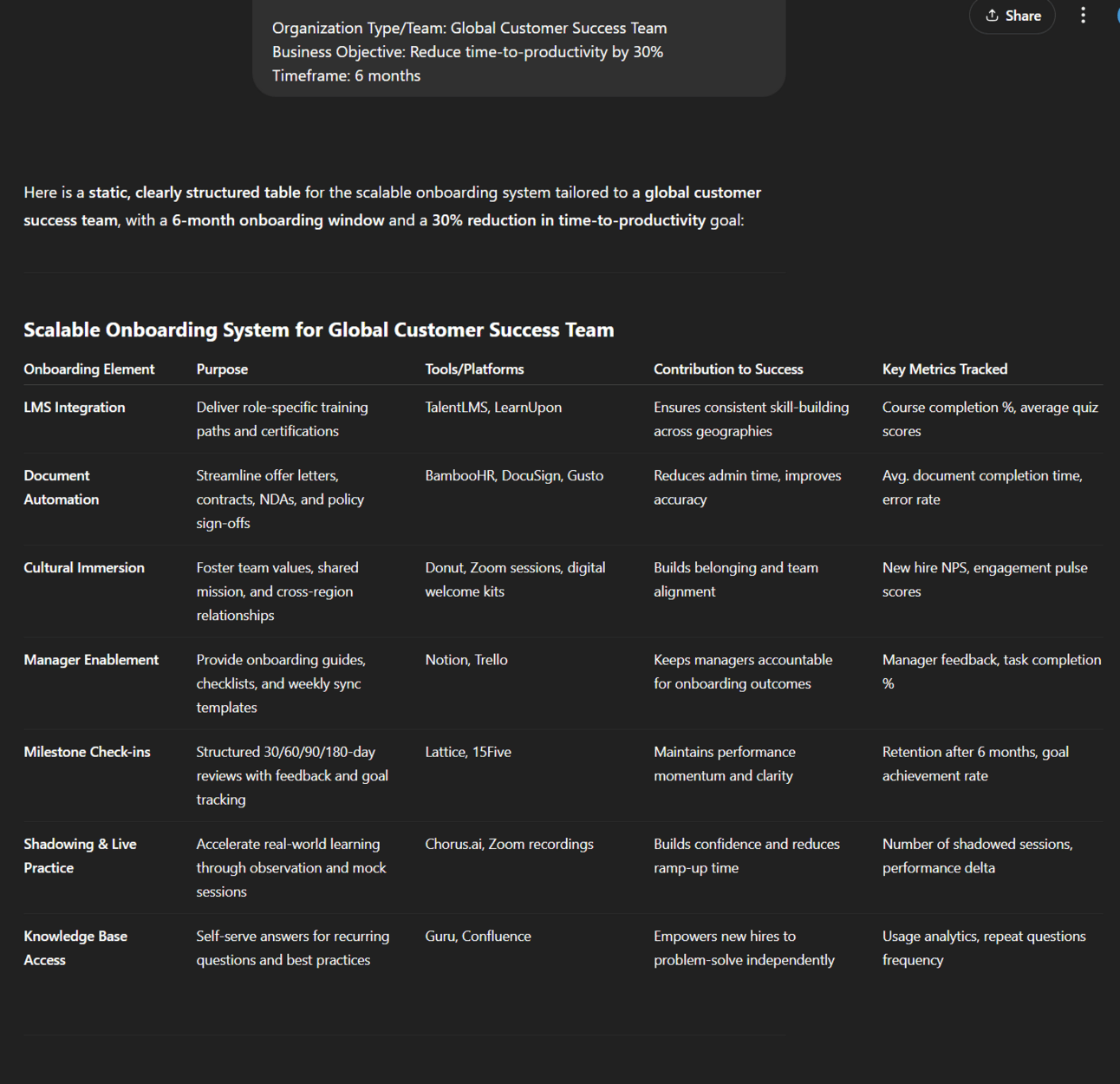
Task: Select the 'Key Metrics Tracked' column header
Action: [x=945, y=369]
